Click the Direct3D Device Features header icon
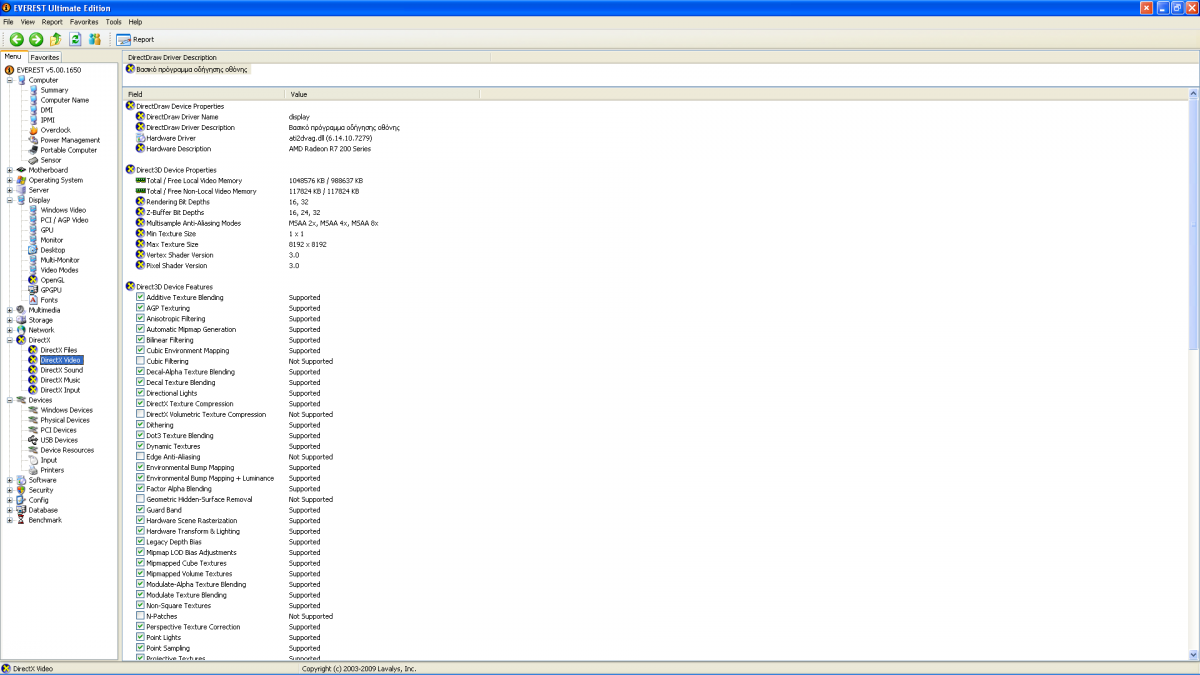 (x=129, y=286)
